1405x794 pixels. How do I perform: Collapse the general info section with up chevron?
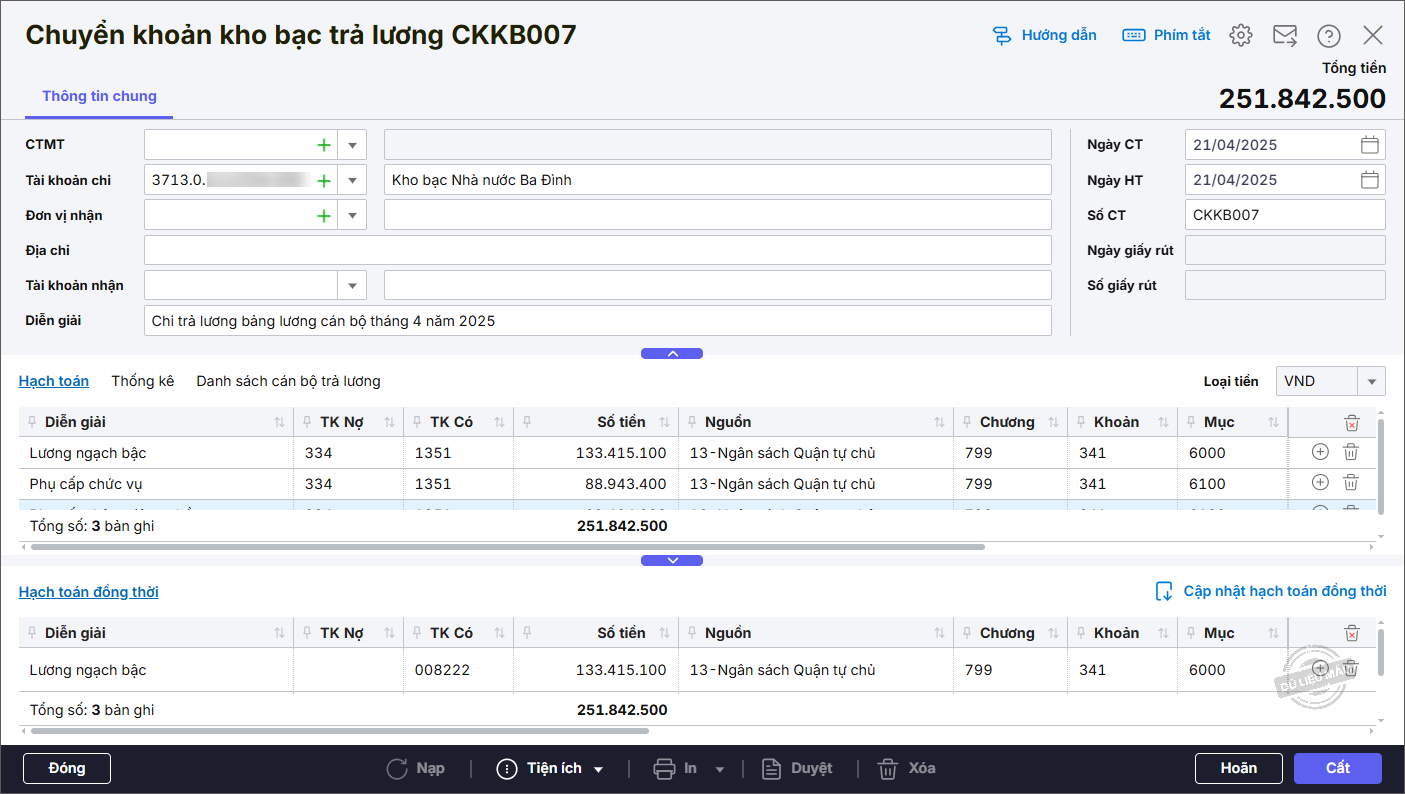point(672,354)
